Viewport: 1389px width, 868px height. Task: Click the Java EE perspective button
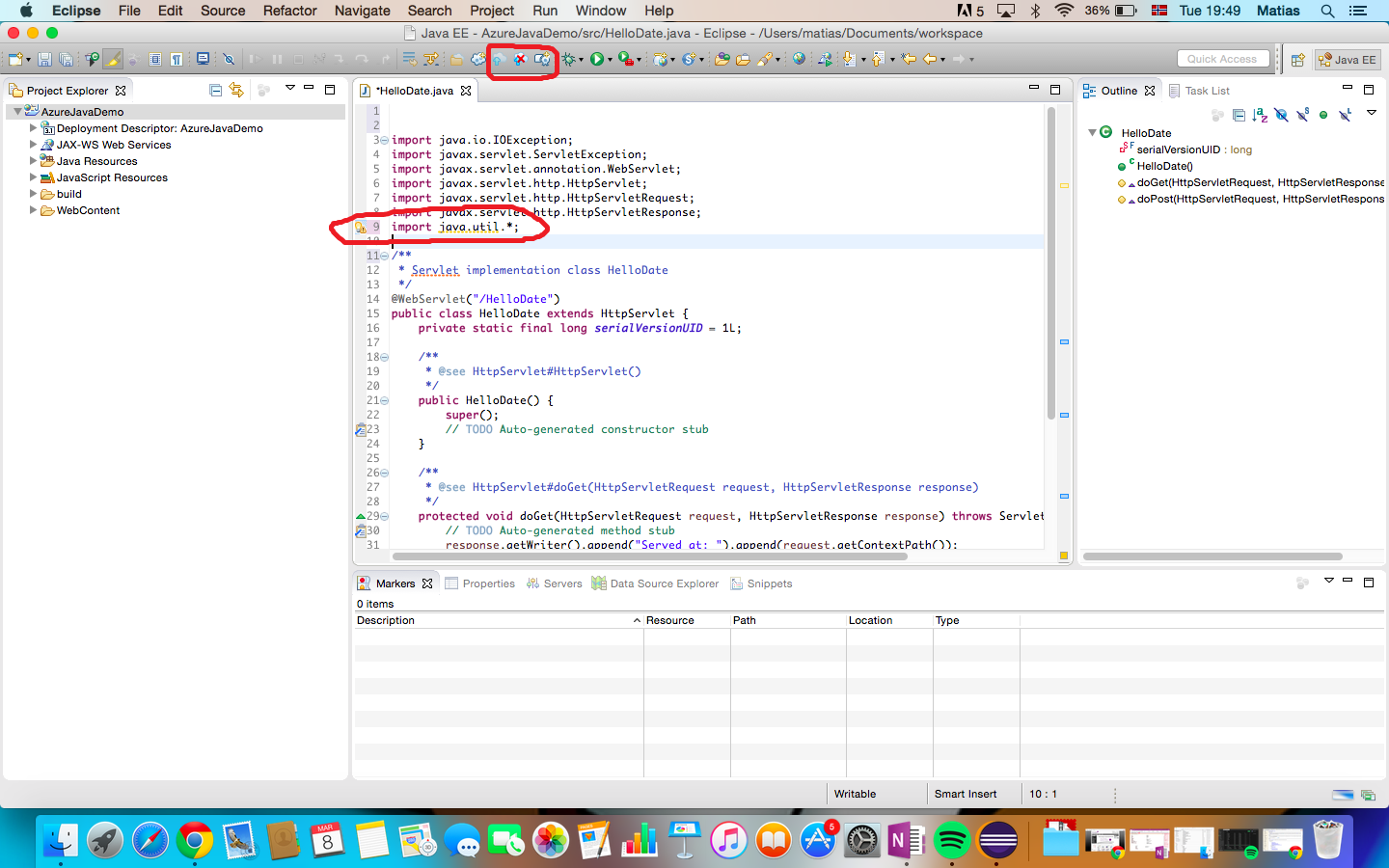pyautogui.click(x=1348, y=59)
